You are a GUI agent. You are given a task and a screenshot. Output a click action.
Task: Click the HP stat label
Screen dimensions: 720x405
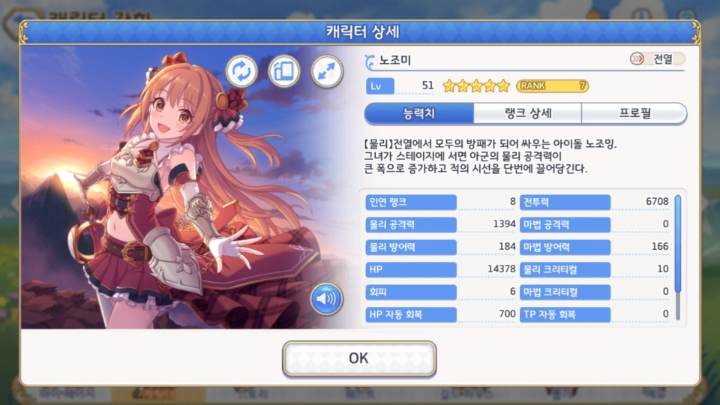pyautogui.click(x=411, y=270)
